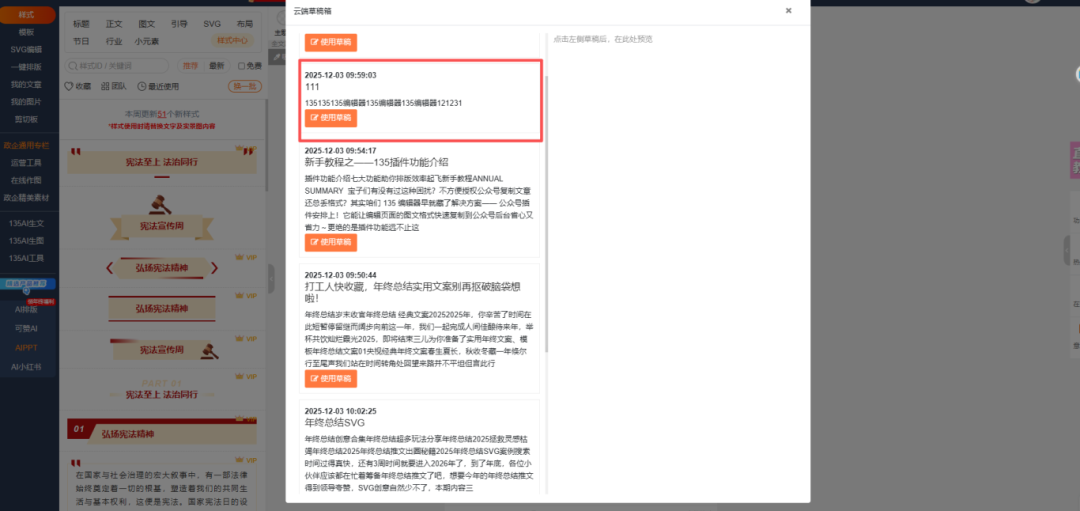Image resolution: width=1080 pixels, height=511 pixels.
Task: Click timestamp 2025-12-03 09:54:17
Action: pyautogui.click(x=340, y=150)
